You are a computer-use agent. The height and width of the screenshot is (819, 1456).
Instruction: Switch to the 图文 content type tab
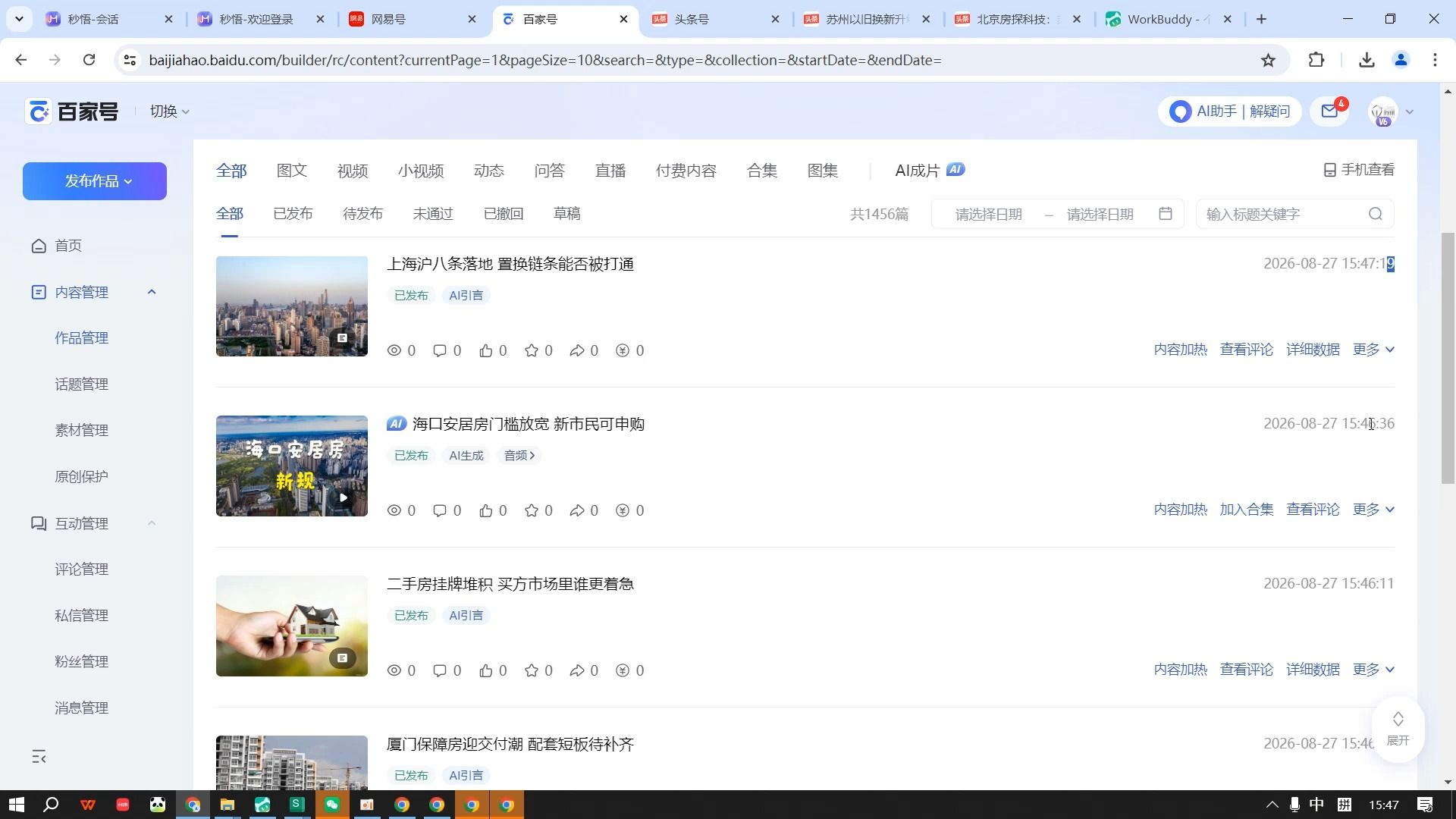(292, 171)
